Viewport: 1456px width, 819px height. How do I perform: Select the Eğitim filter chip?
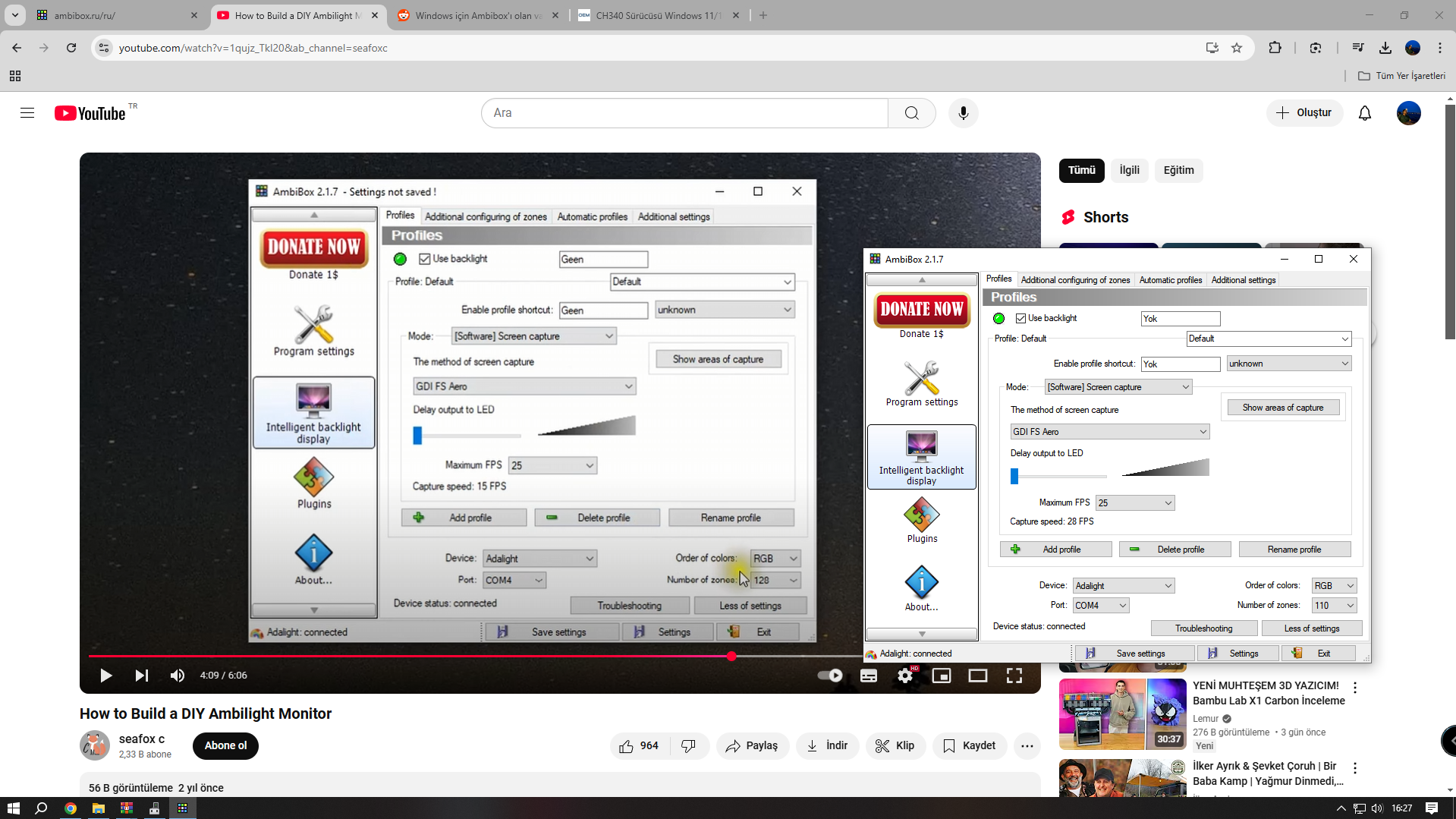point(1179,170)
